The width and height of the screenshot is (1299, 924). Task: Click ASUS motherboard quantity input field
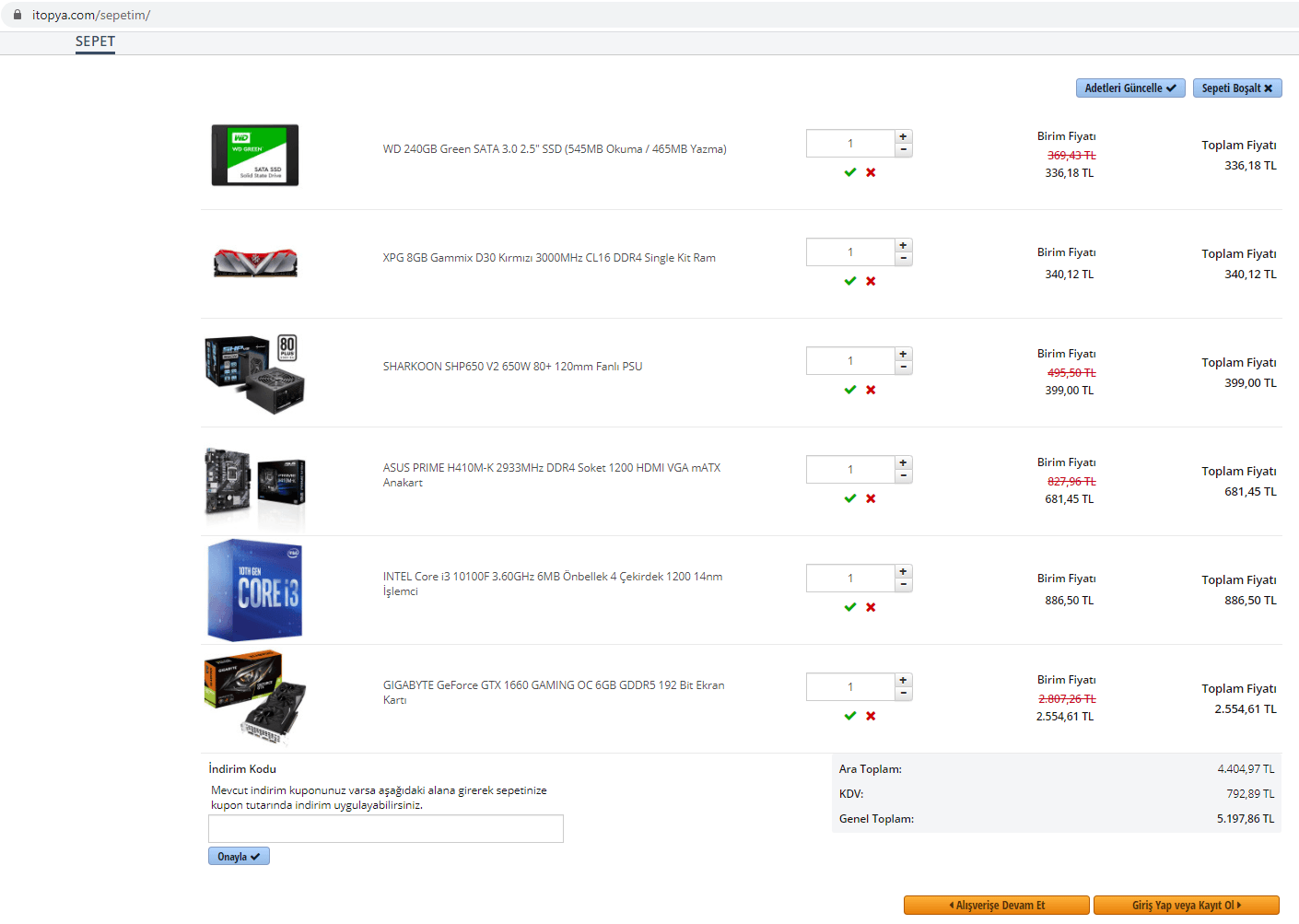pyautogui.click(x=850, y=469)
